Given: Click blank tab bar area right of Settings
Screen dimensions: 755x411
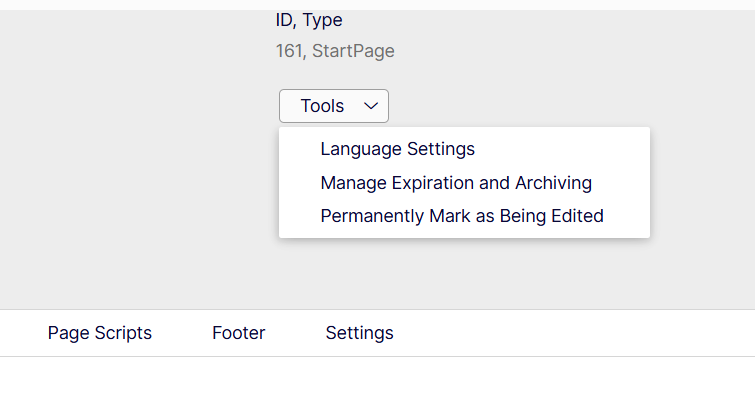Looking at the screenshot, I should pos(580,333).
